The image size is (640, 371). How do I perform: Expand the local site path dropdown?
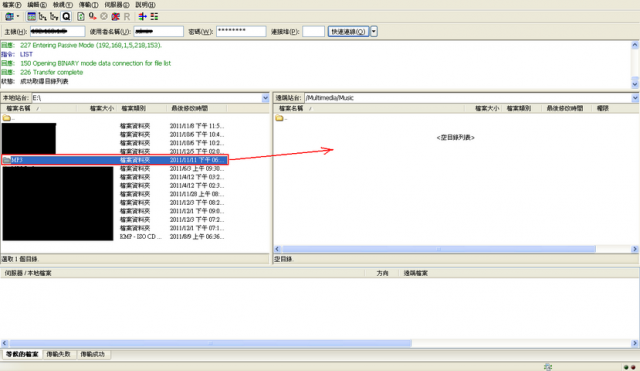(x=265, y=98)
